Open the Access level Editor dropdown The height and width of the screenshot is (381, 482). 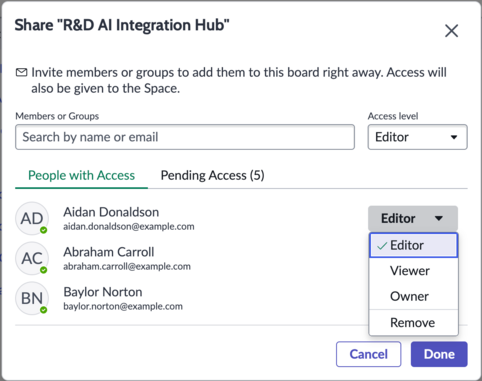[417, 137]
